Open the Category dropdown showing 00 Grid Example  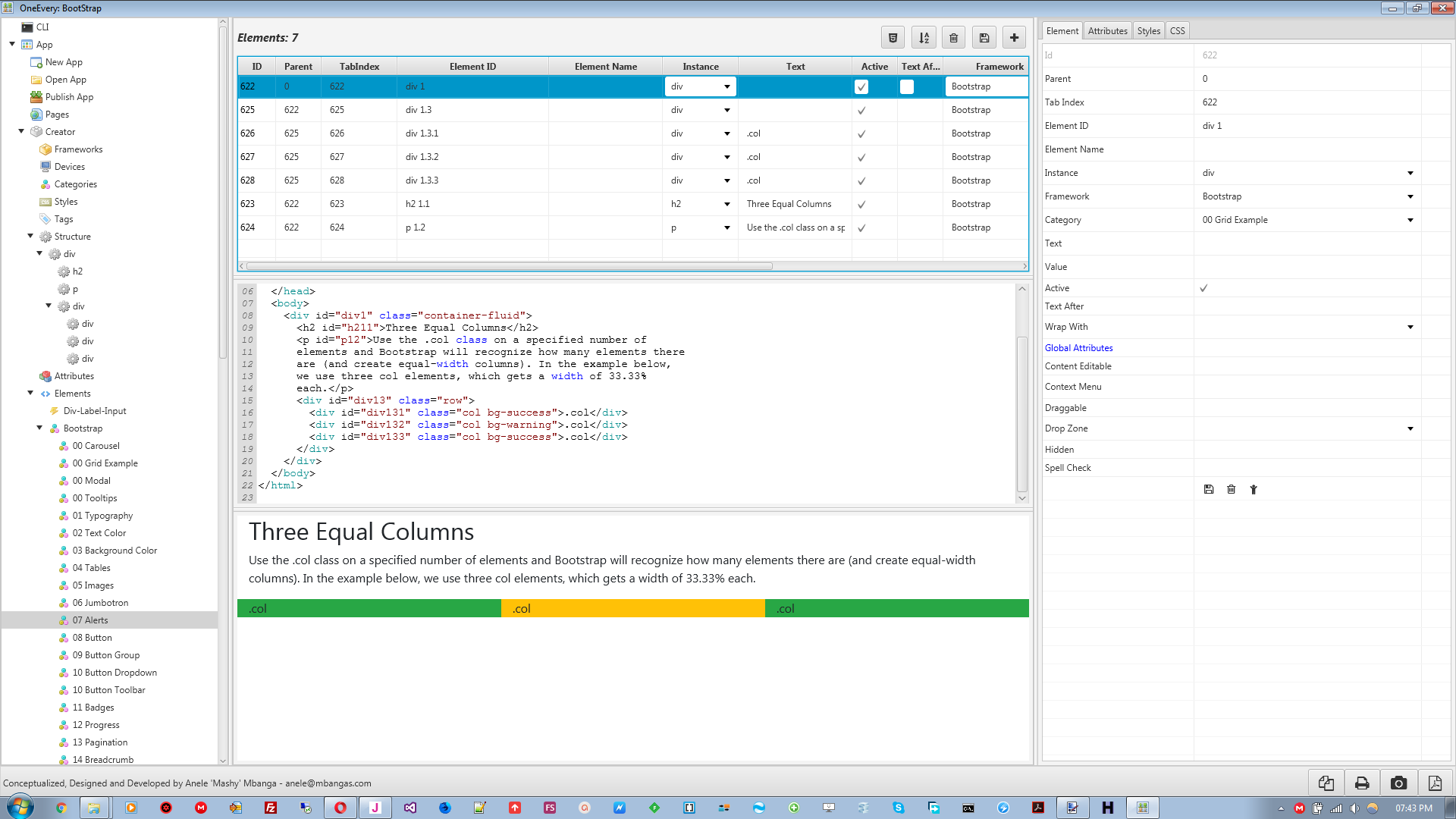pyautogui.click(x=1410, y=221)
